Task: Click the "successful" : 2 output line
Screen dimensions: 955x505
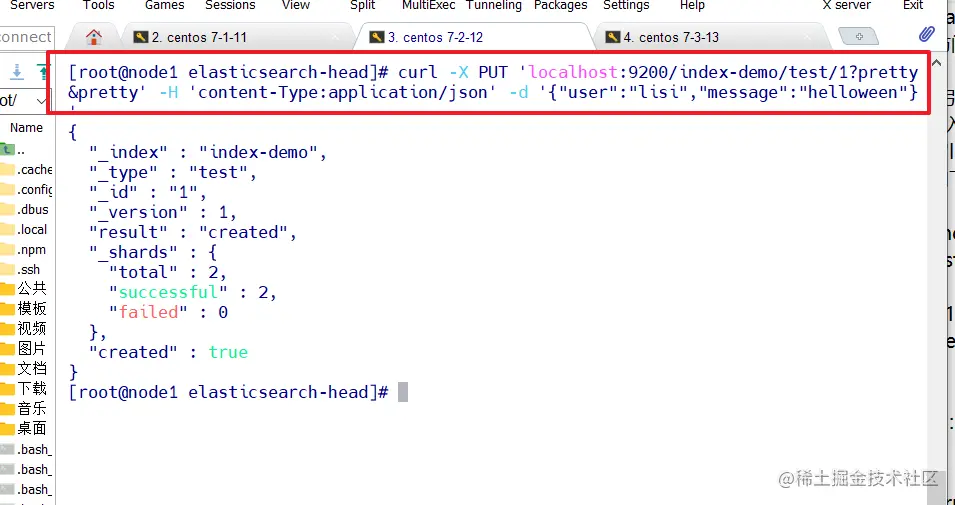Action: click(x=193, y=292)
